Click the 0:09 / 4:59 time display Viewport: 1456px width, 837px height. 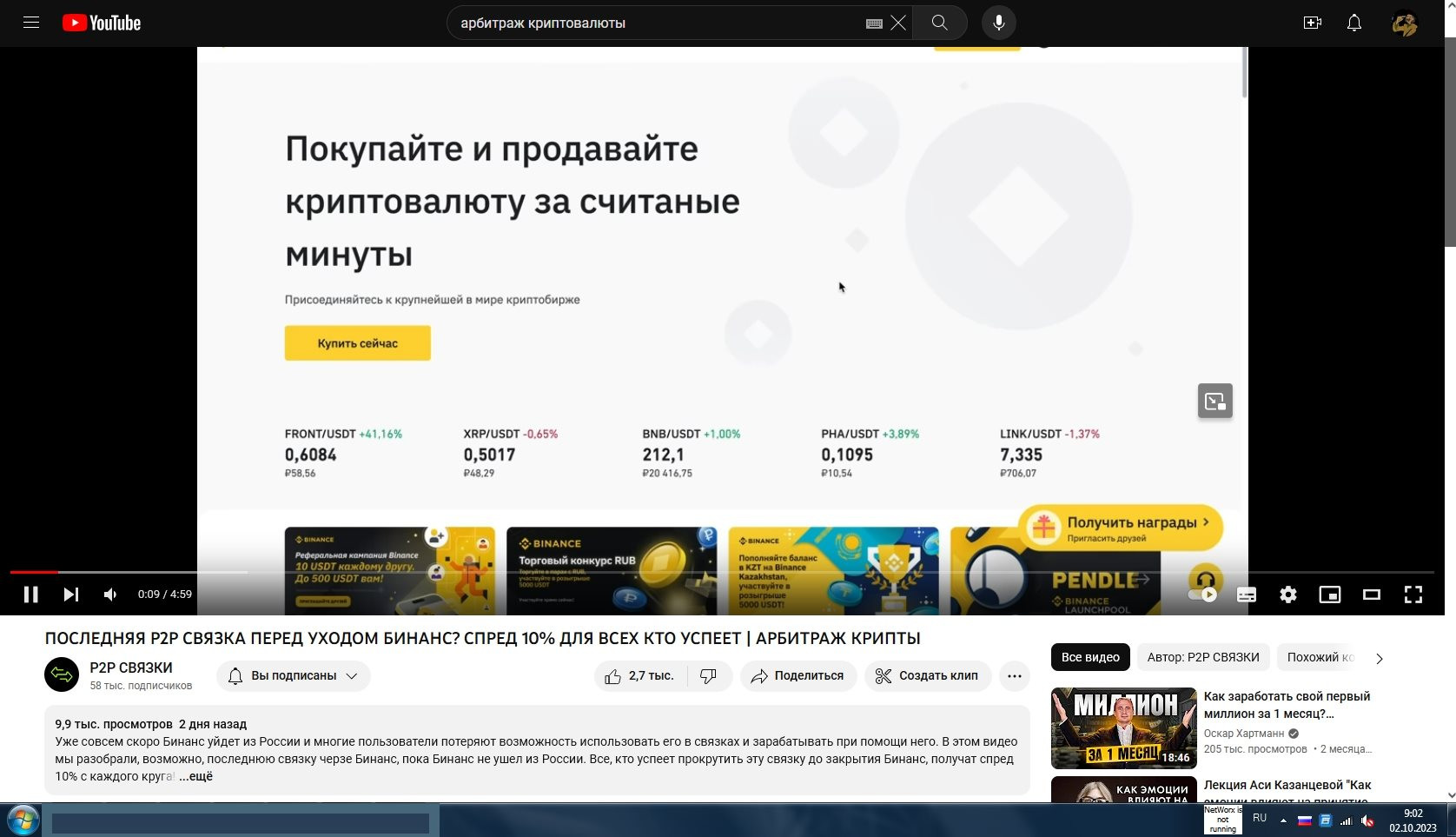click(165, 595)
